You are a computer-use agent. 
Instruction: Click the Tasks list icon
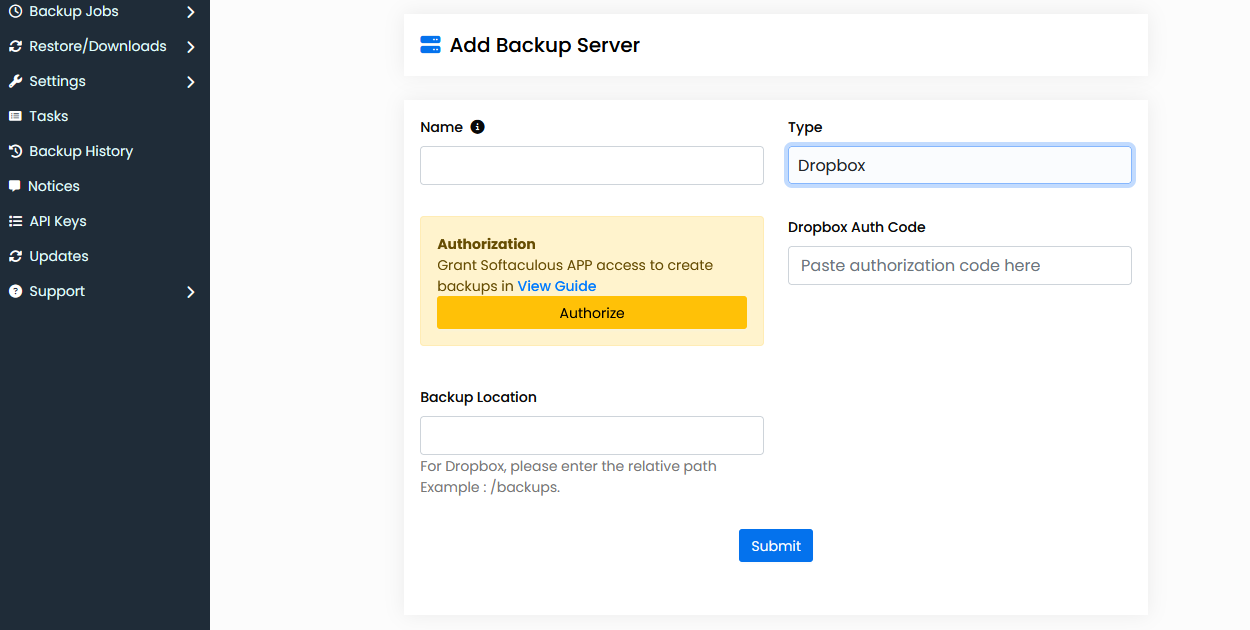15,116
